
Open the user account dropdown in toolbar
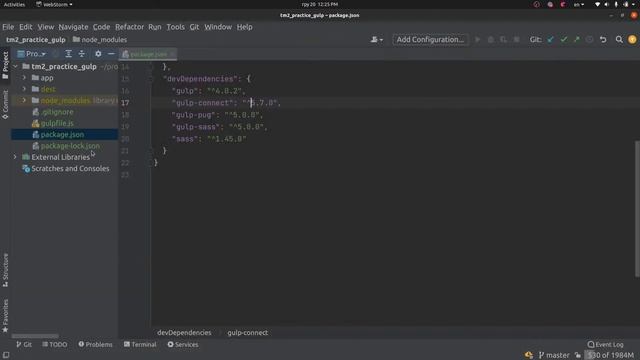[x=376, y=40]
